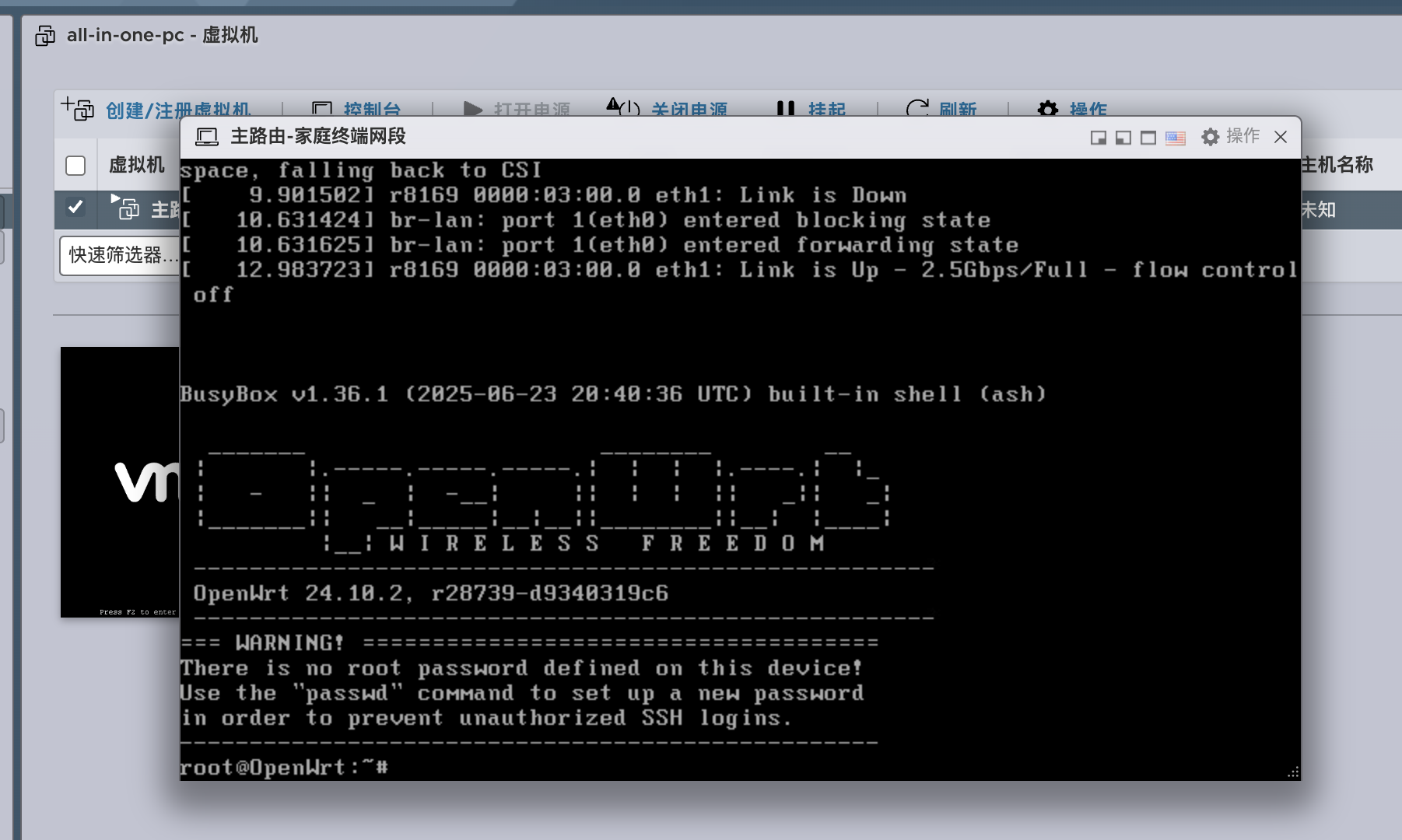Select 关闭电源 in the toolbar
The image size is (1402, 840).
pyautogui.click(x=689, y=109)
